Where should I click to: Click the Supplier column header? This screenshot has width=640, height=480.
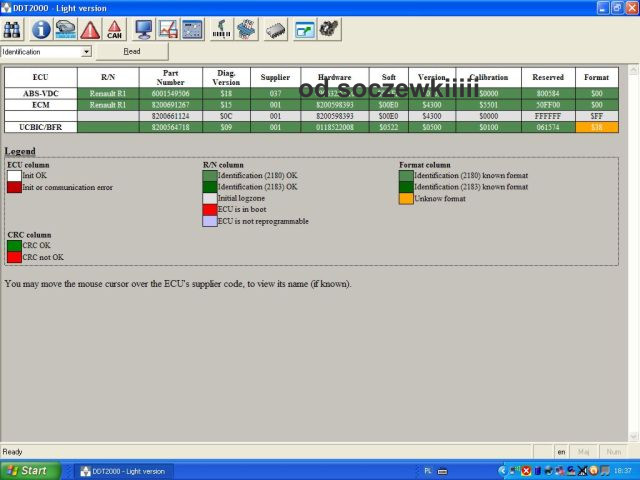point(276,78)
